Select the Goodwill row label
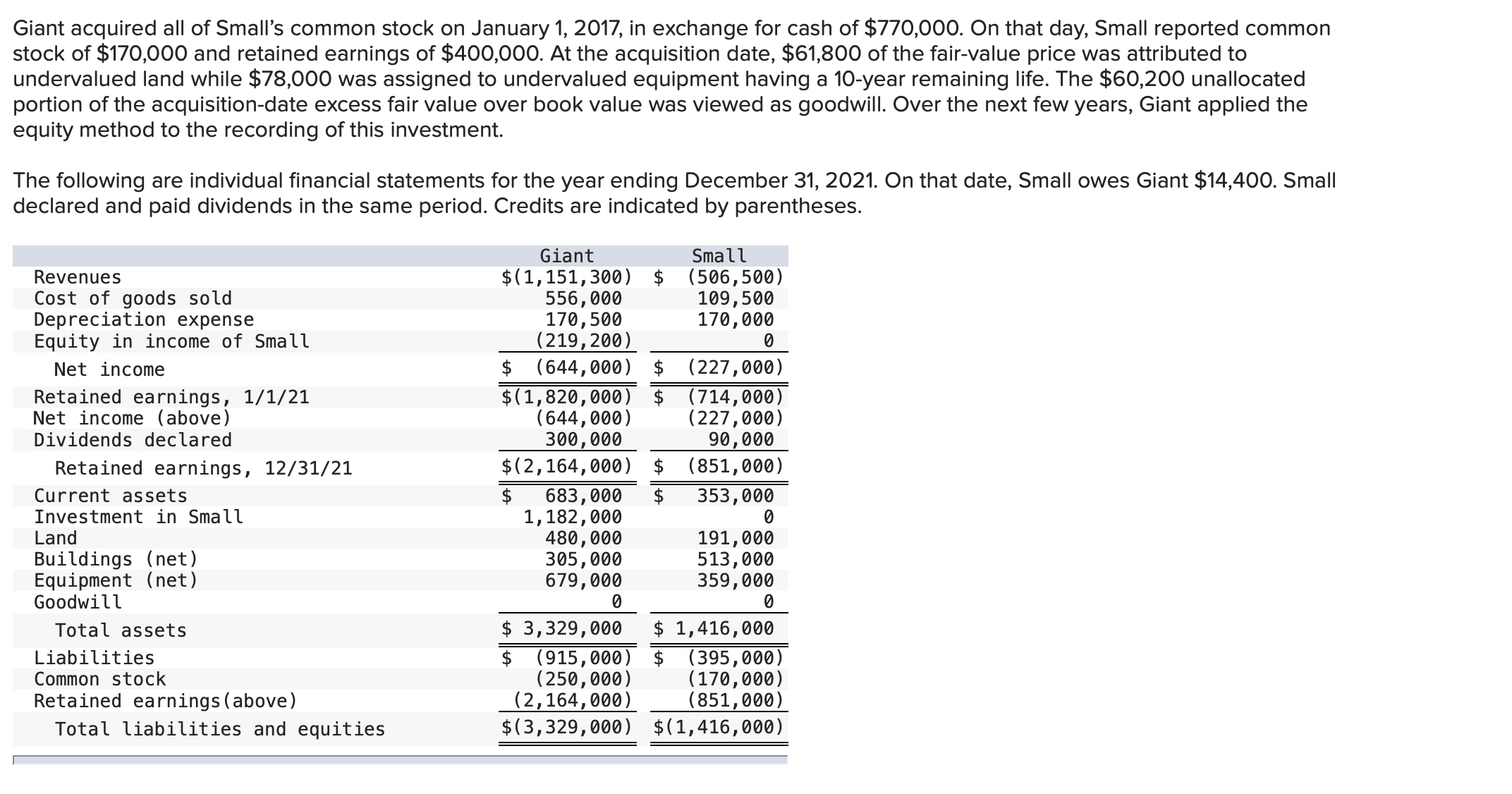The height and width of the screenshot is (794, 1512). click(78, 602)
